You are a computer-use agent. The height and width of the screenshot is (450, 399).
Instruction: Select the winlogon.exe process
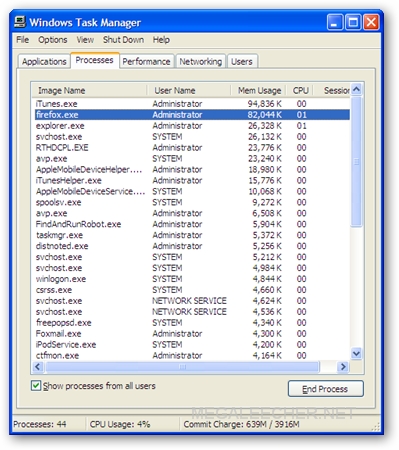(x=191, y=279)
